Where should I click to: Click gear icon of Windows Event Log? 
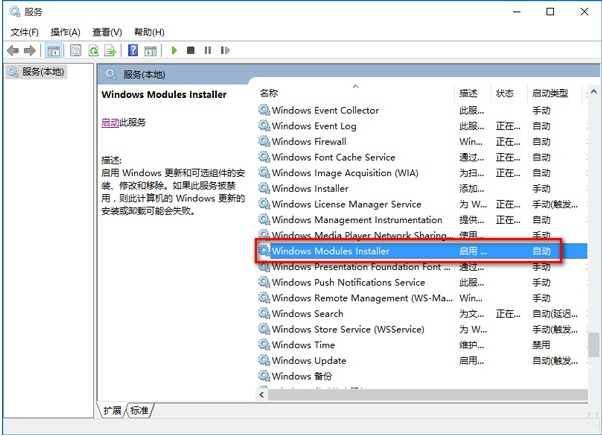coord(264,126)
